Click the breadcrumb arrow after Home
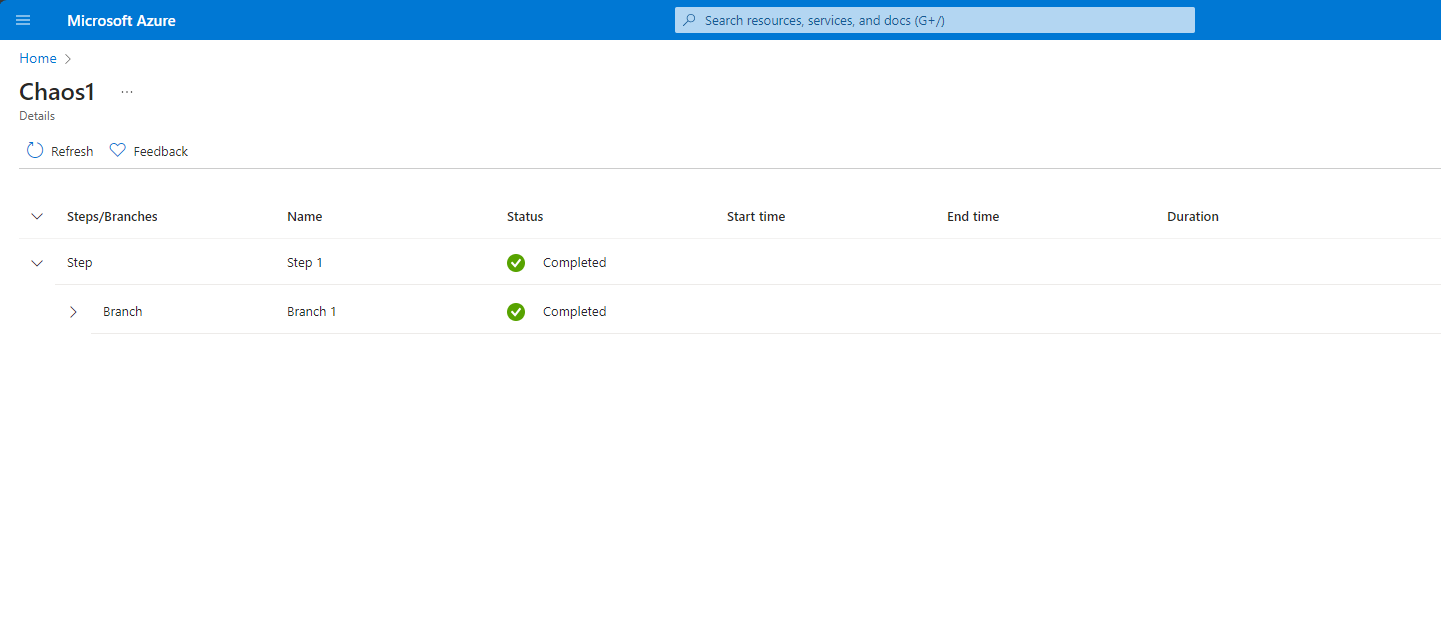Viewport: 1441px width, 628px height. [68, 59]
